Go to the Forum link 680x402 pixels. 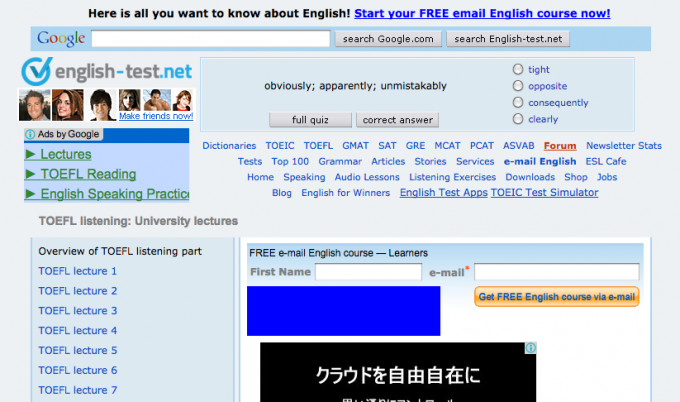coord(560,146)
